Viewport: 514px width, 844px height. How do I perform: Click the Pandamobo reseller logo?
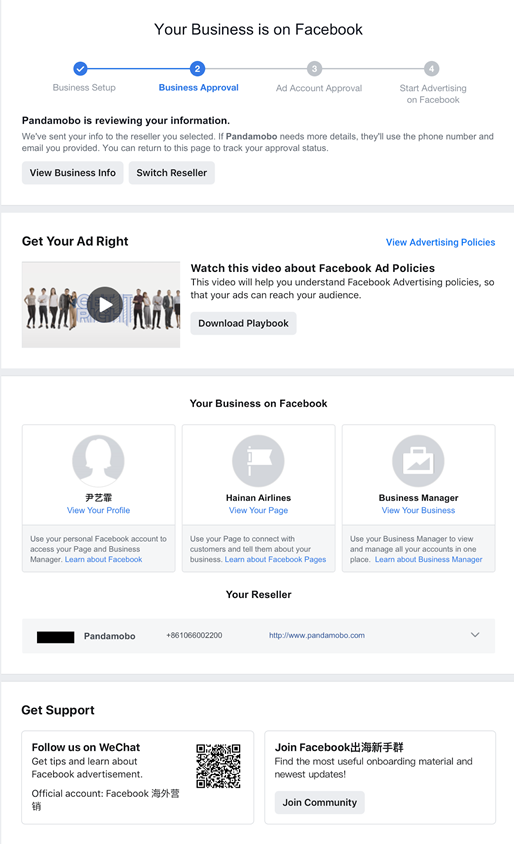pos(55,637)
